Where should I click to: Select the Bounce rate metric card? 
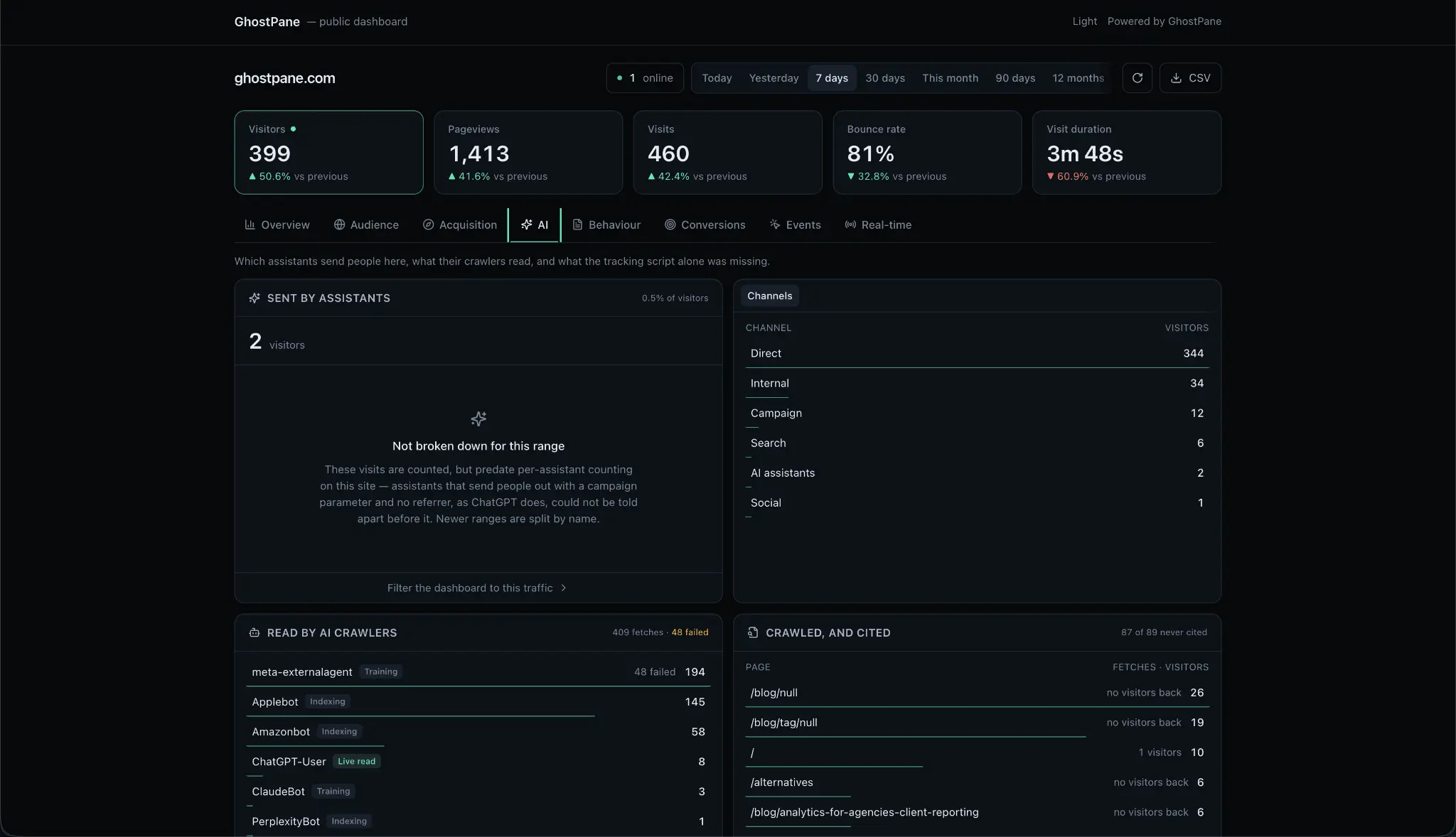927,152
